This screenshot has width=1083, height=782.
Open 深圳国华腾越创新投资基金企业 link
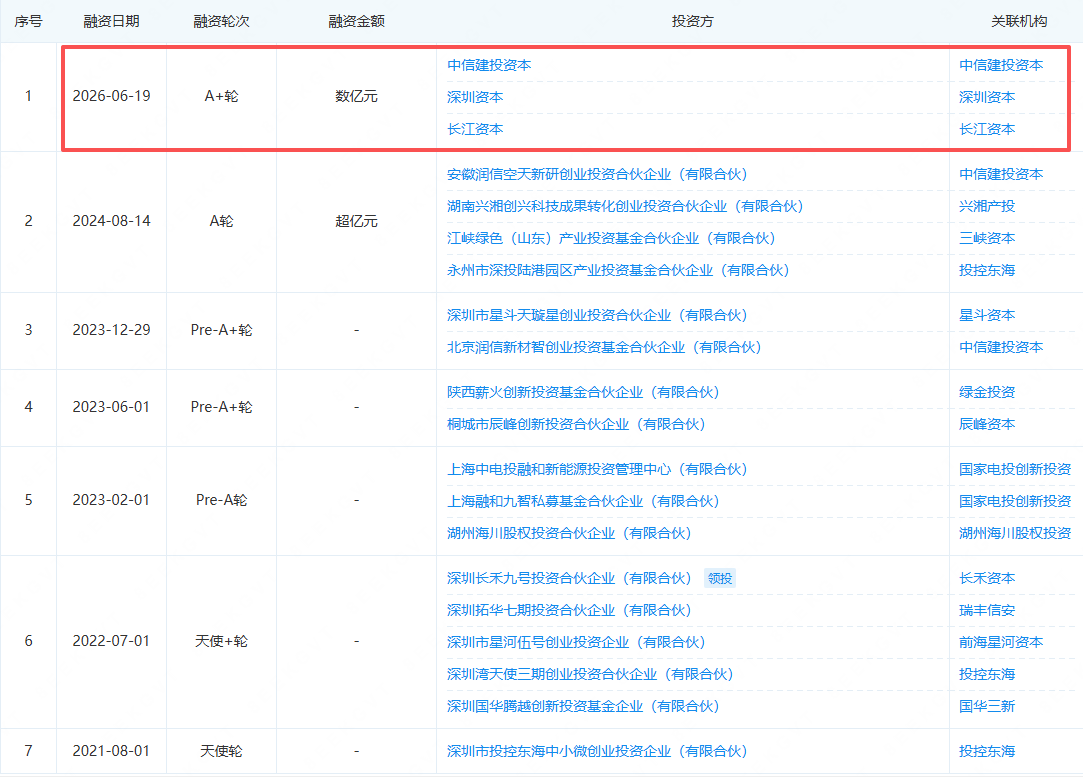click(584, 707)
